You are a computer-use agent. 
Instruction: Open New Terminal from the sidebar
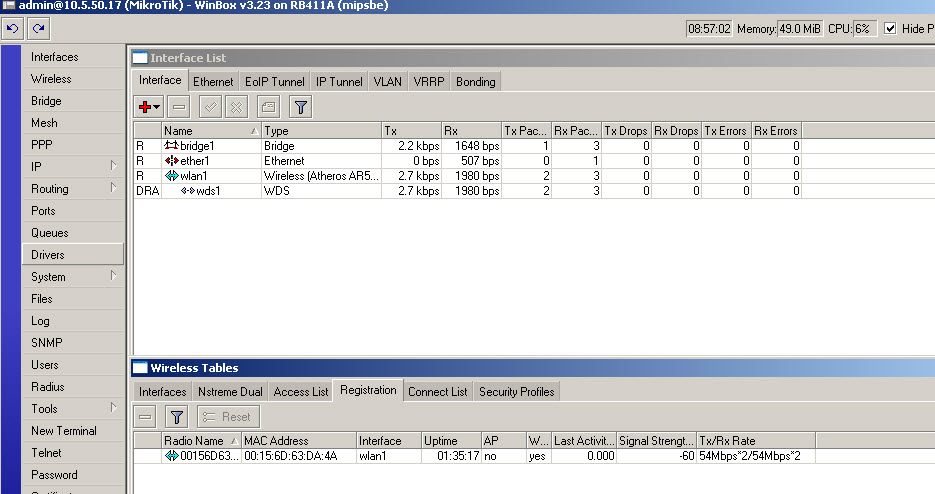pos(73,431)
